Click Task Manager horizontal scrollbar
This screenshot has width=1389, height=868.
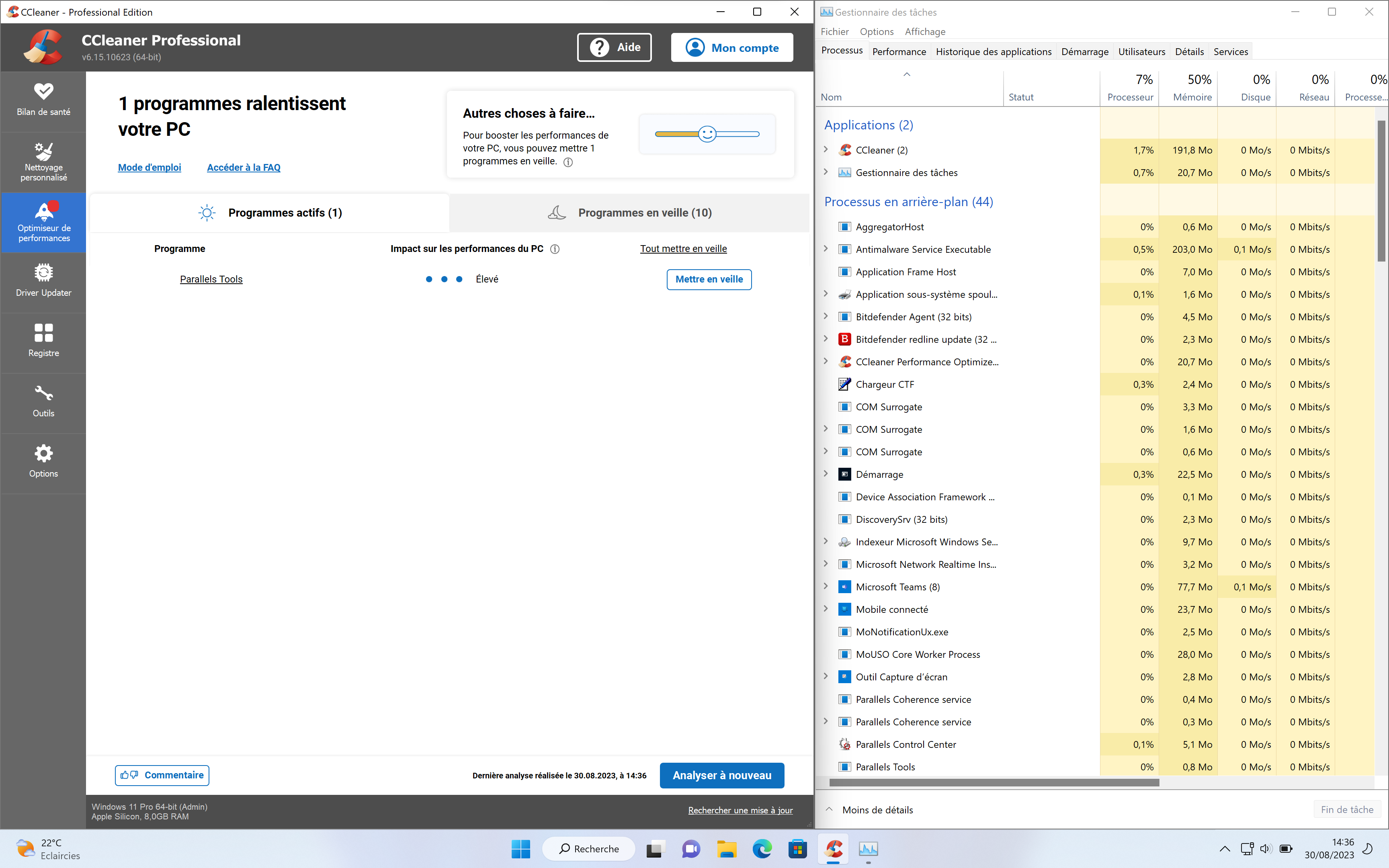pyautogui.click(x=994, y=782)
